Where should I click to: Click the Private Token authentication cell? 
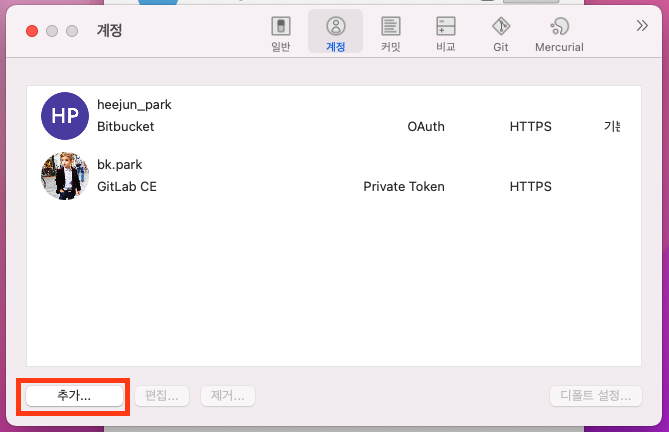coord(404,186)
